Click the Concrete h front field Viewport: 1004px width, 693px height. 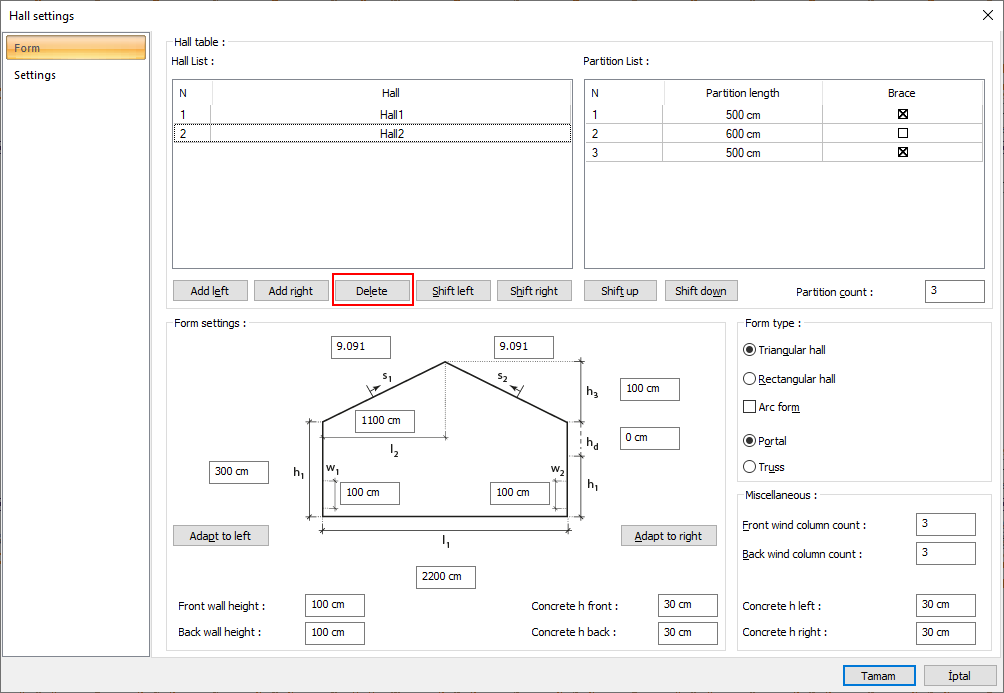687,605
